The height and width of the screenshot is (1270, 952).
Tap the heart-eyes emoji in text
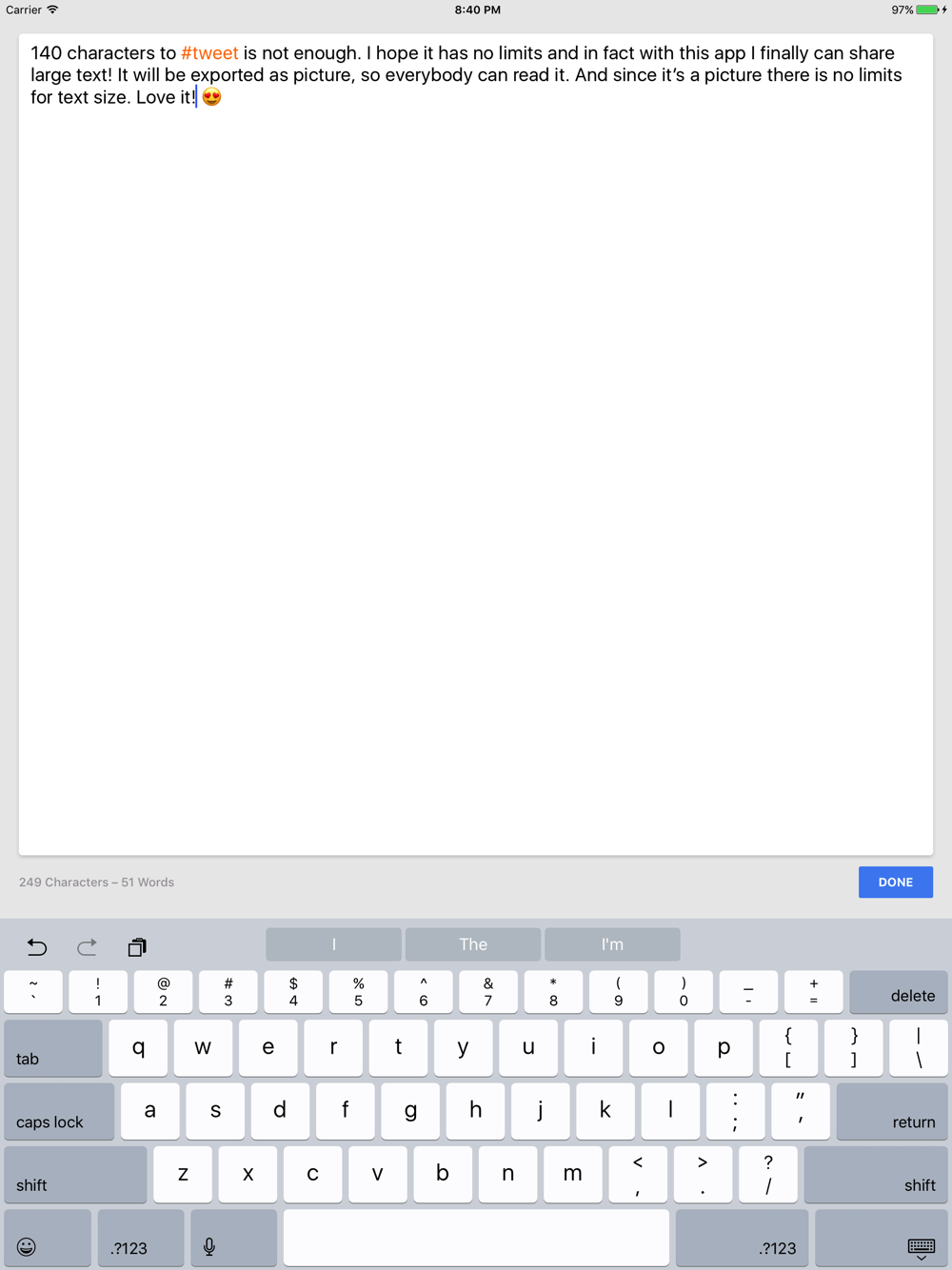[x=211, y=97]
